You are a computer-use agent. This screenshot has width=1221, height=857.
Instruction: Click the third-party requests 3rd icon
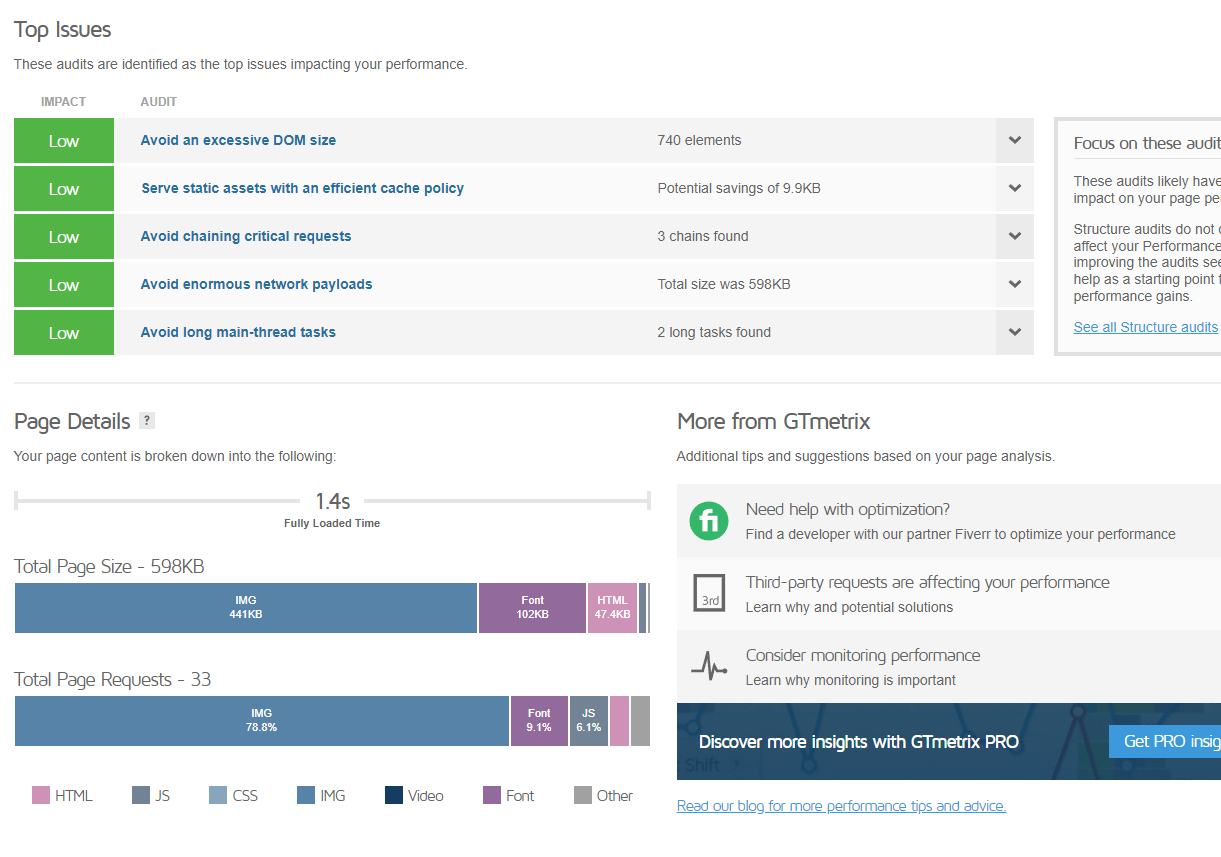click(709, 593)
